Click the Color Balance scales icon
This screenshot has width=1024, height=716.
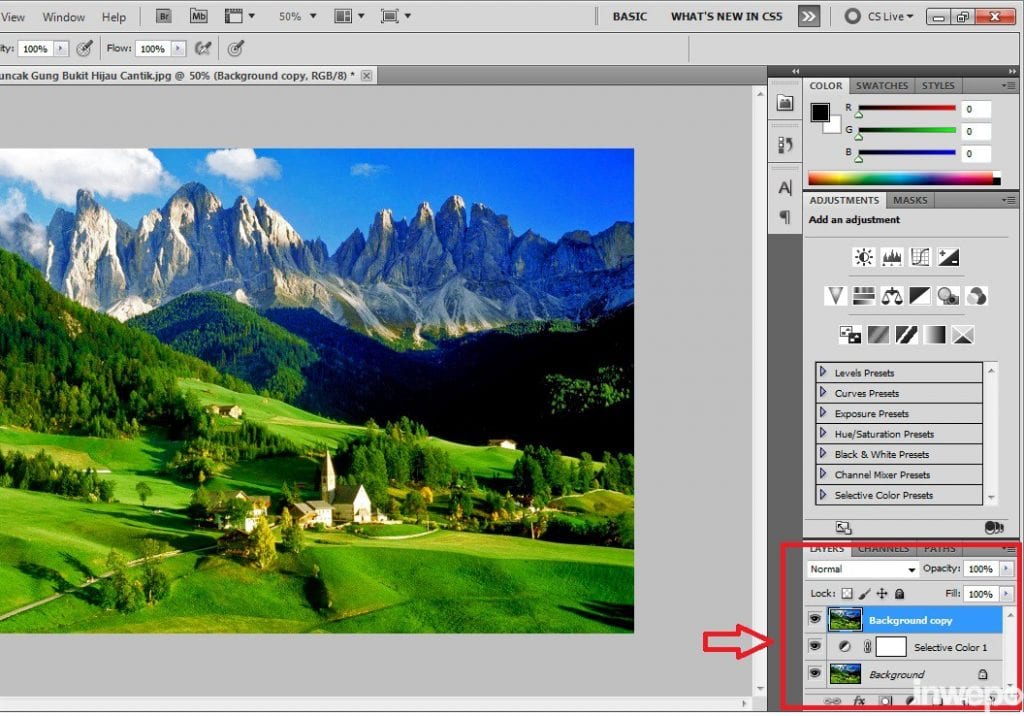(x=892, y=296)
